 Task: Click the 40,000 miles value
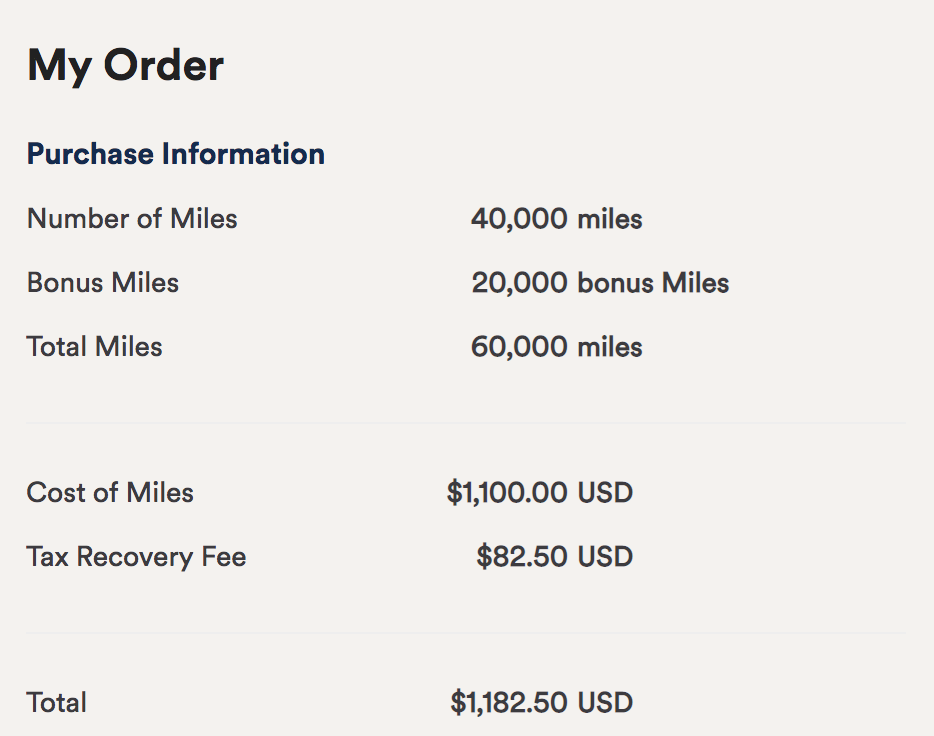[556, 219]
